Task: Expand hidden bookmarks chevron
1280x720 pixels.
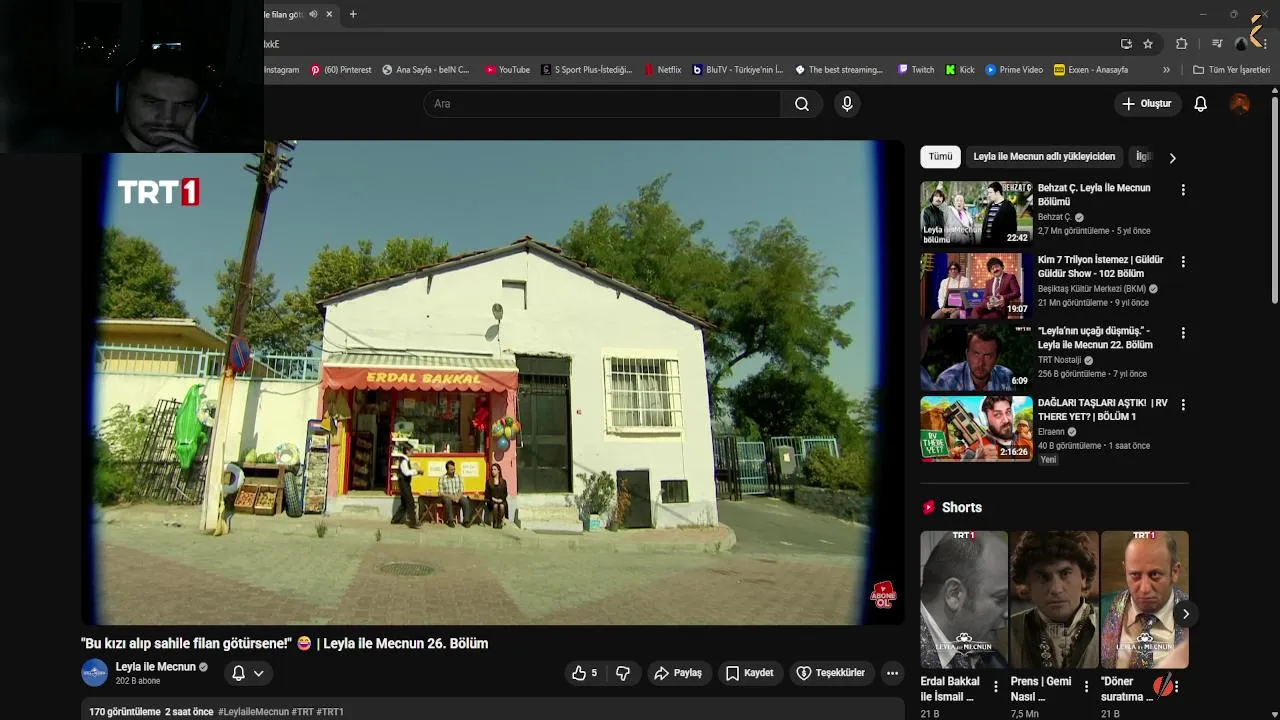Action: point(1166,70)
